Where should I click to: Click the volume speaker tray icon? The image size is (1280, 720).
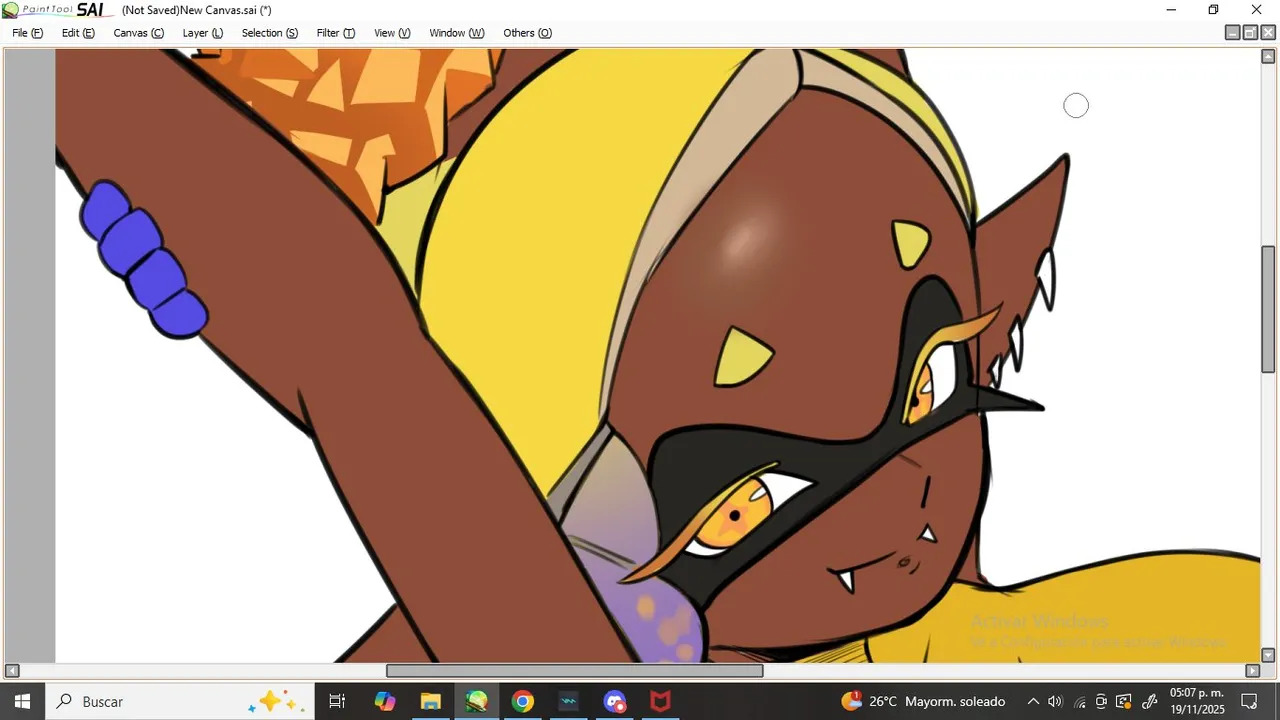point(1055,701)
